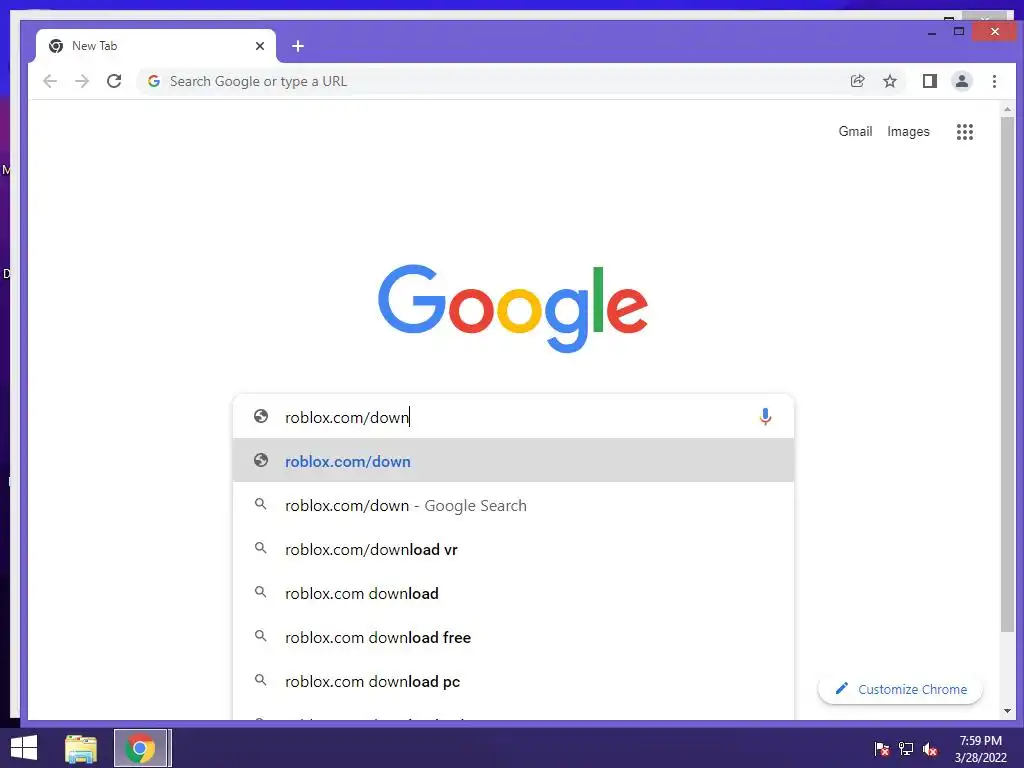1024x768 pixels.
Task: Open Chrome's three-dot menu
Action: tap(994, 81)
